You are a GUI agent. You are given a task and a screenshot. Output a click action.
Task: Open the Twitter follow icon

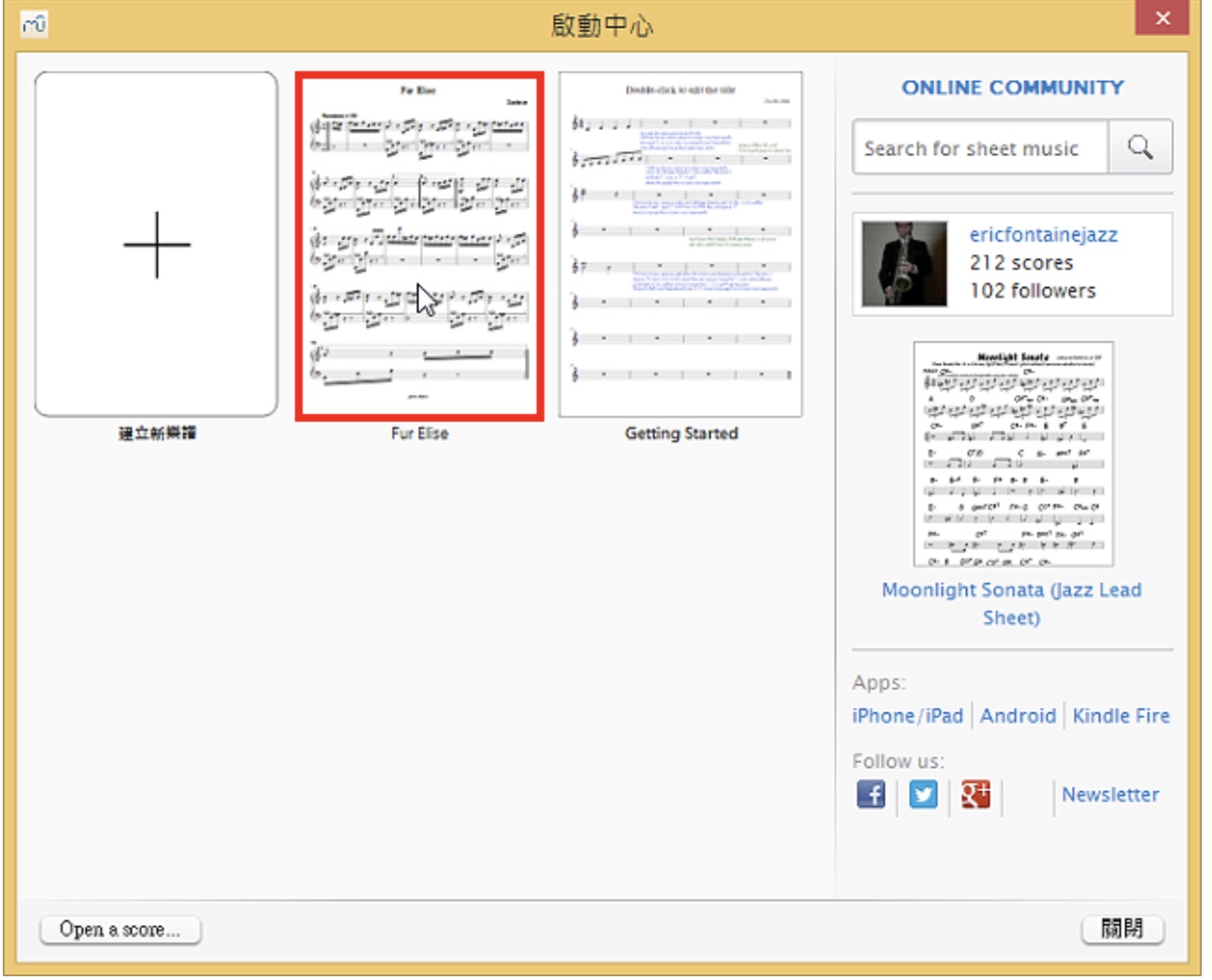924,794
